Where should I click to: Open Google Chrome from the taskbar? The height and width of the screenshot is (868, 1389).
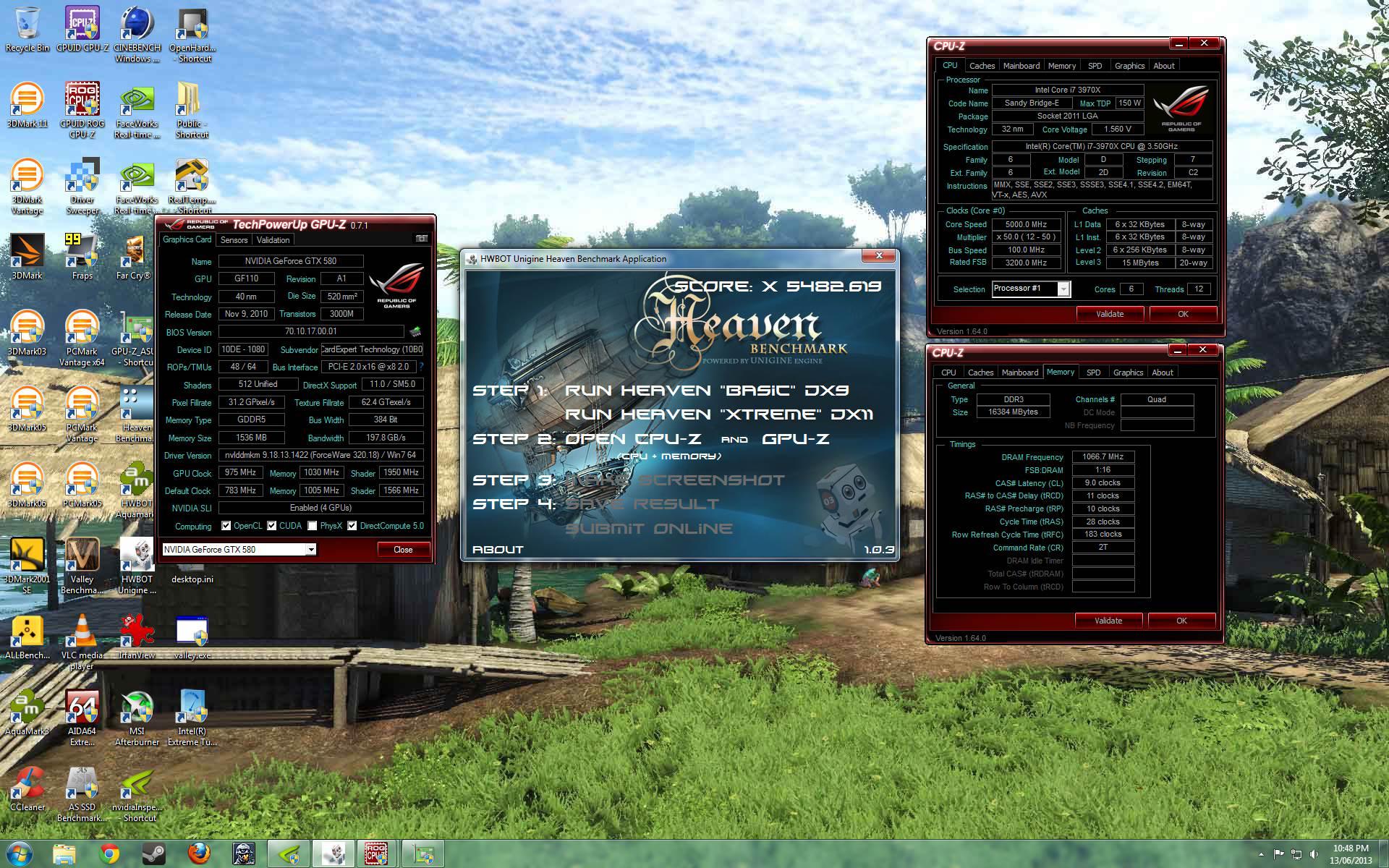coord(109,854)
